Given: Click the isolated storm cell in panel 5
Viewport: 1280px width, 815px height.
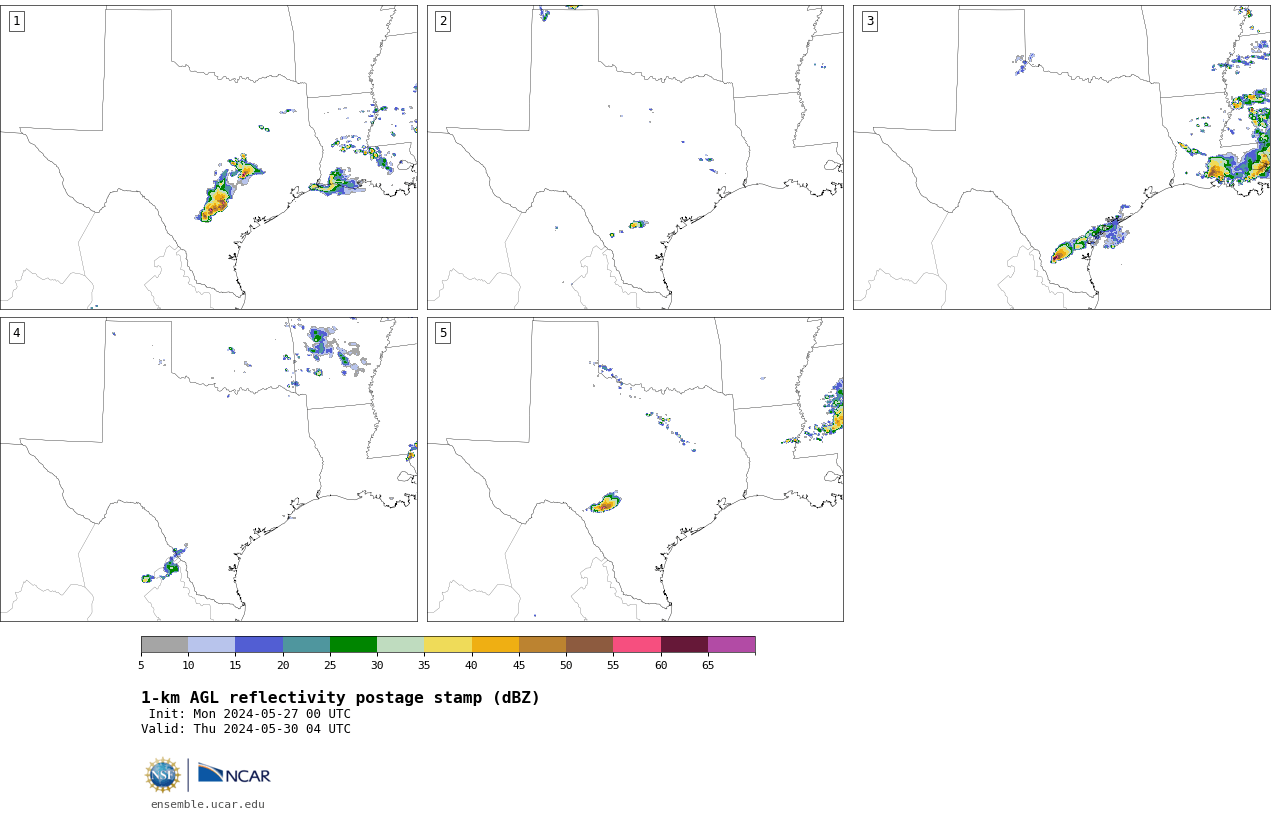Looking at the screenshot, I should pos(604,503).
